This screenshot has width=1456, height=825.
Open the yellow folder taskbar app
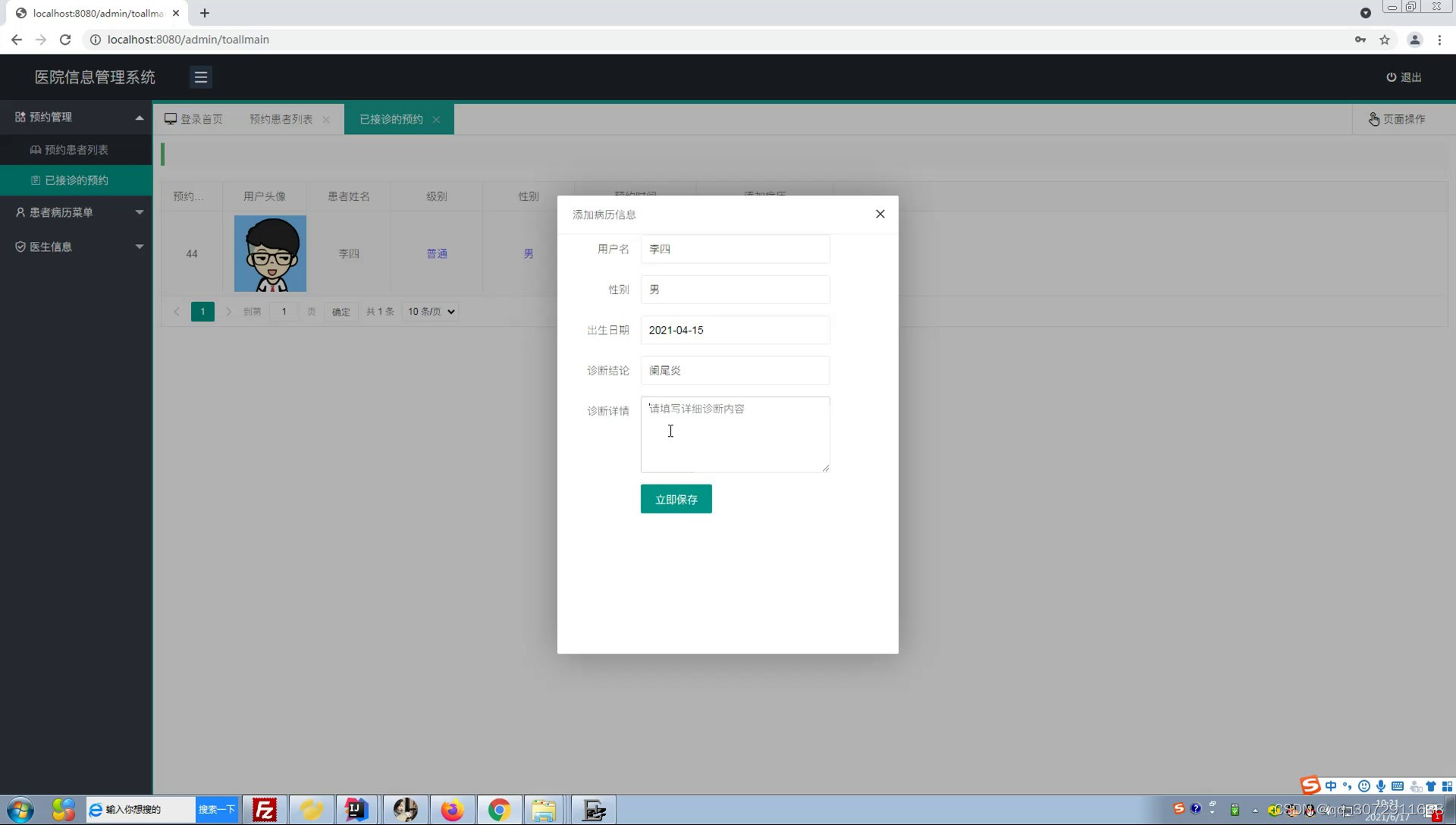pos(311,810)
